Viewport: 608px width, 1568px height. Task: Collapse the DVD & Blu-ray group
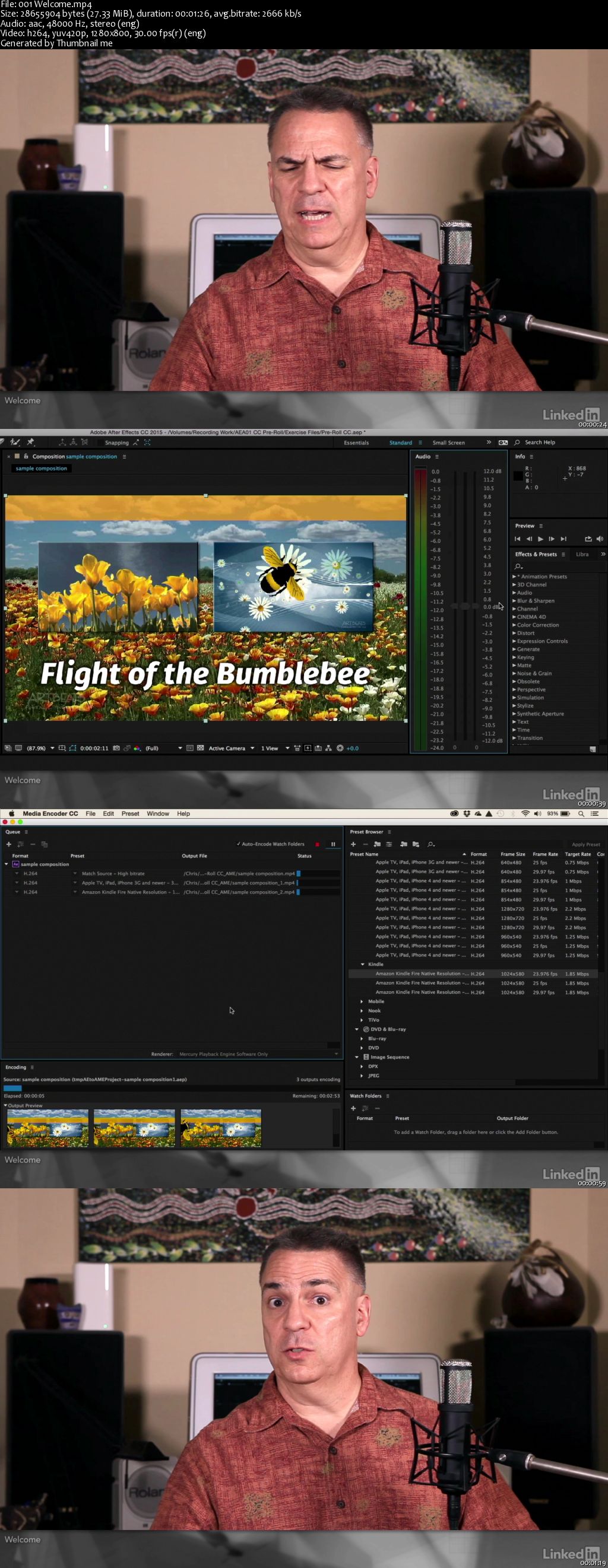pyautogui.click(x=357, y=1029)
